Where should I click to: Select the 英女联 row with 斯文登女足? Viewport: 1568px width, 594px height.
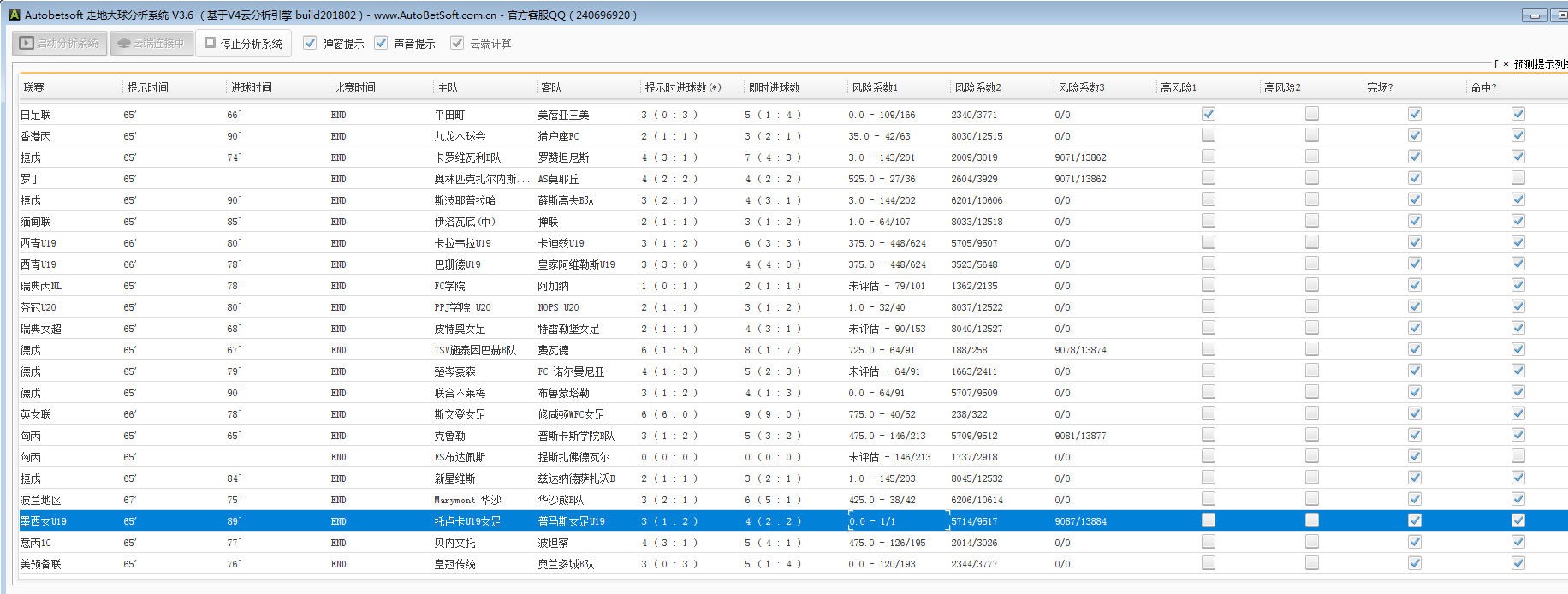[x=460, y=414]
